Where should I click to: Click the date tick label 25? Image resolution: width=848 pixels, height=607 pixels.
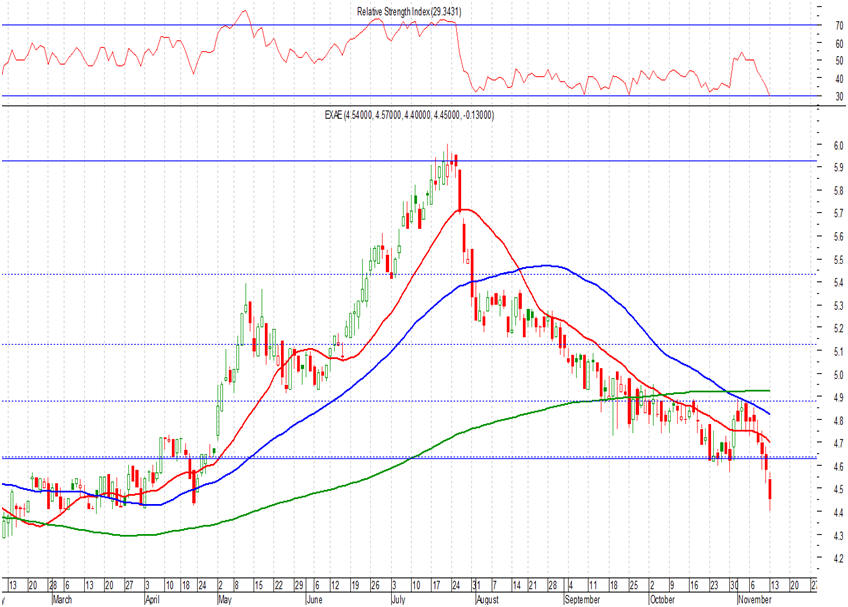(633, 585)
